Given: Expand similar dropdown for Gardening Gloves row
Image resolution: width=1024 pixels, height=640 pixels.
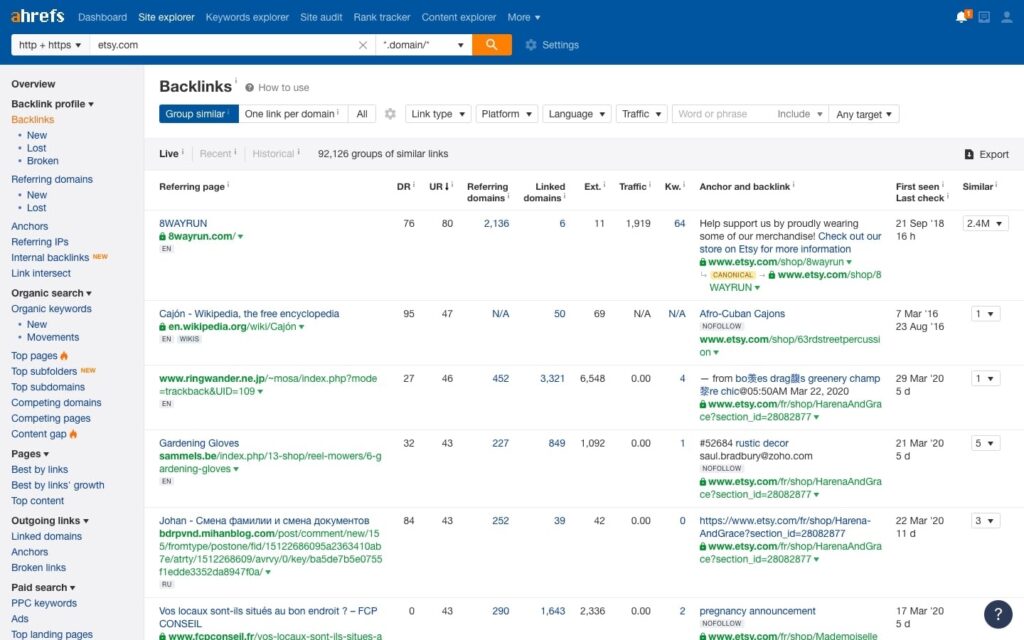Looking at the screenshot, I should pos(984,443).
